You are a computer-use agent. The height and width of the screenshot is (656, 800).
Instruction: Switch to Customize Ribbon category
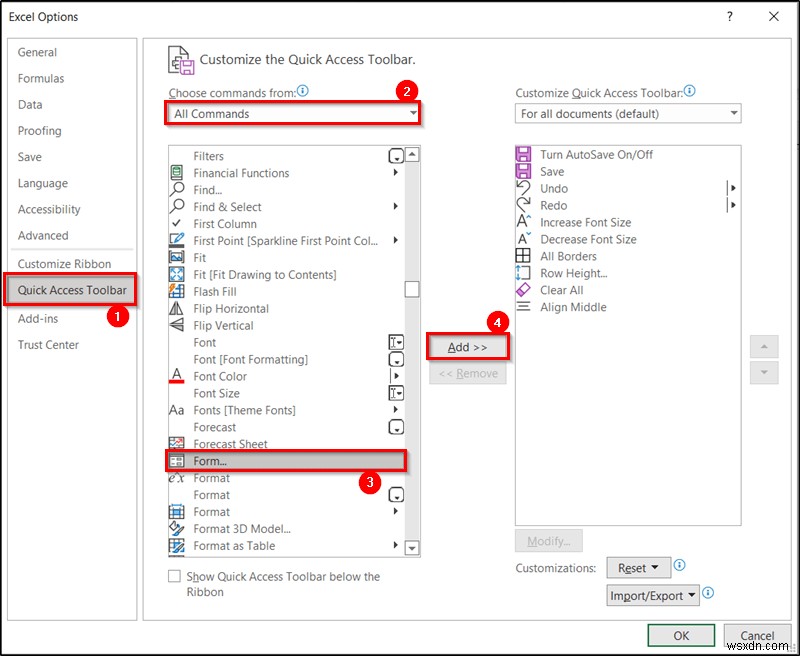click(x=64, y=264)
